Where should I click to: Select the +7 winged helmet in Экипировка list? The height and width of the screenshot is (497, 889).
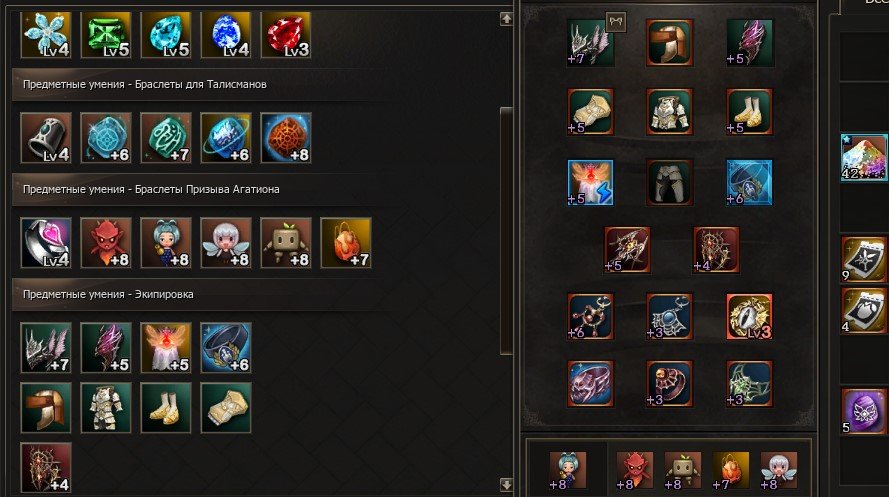coord(46,348)
